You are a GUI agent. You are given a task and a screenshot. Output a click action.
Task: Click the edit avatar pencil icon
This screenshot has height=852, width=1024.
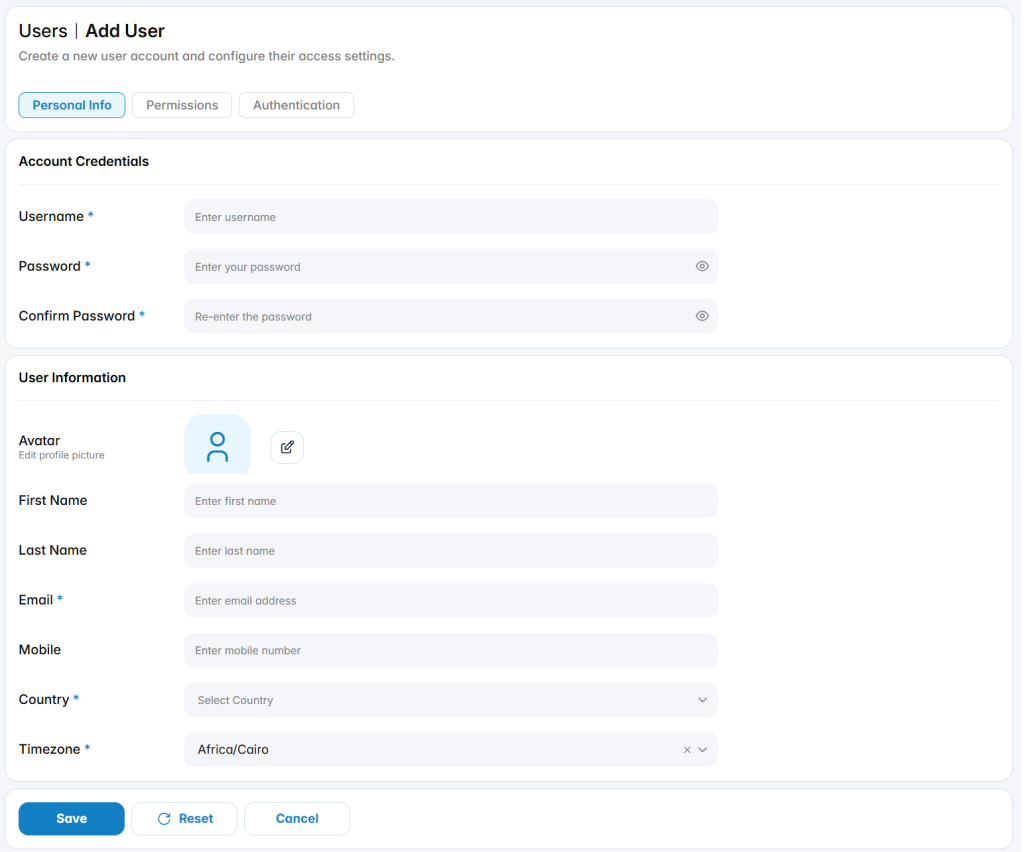(x=287, y=447)
